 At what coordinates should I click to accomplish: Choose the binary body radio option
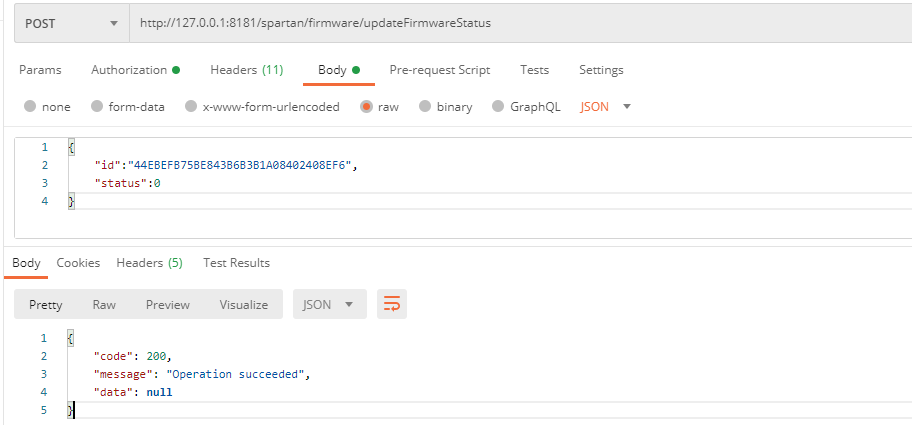(425, 107)
